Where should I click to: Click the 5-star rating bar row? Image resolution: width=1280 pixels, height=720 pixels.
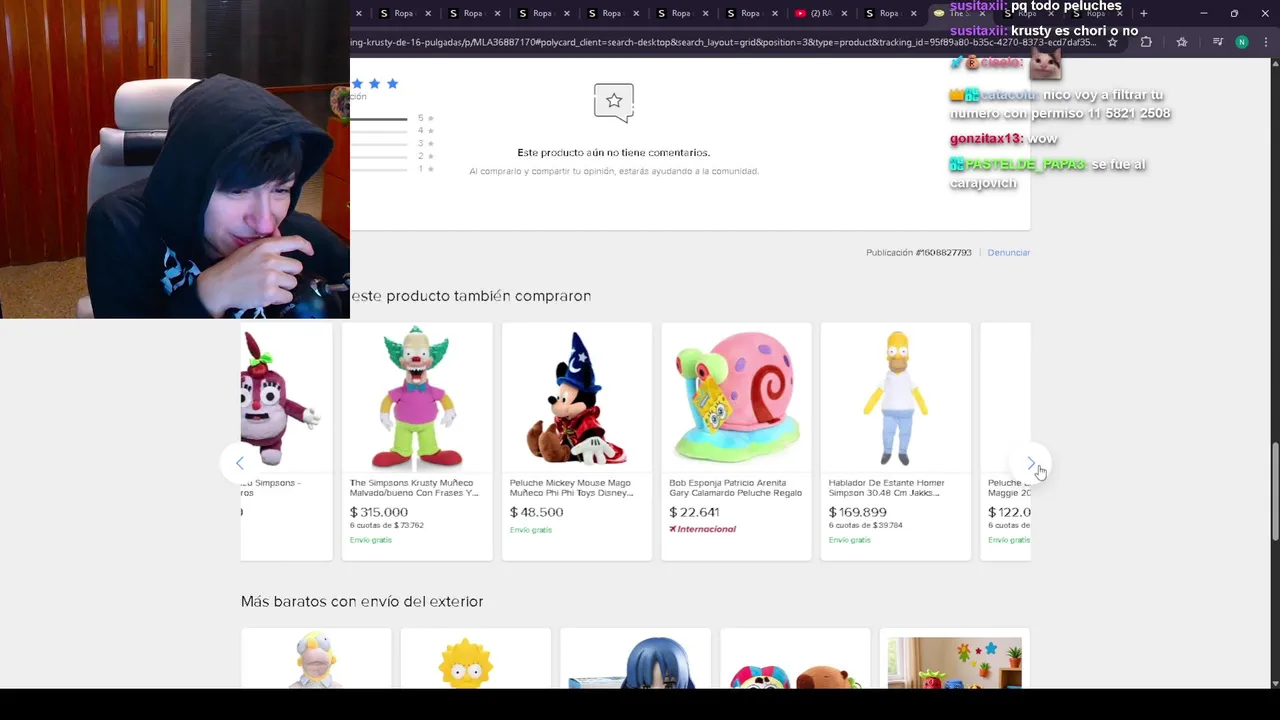point(391,118)
